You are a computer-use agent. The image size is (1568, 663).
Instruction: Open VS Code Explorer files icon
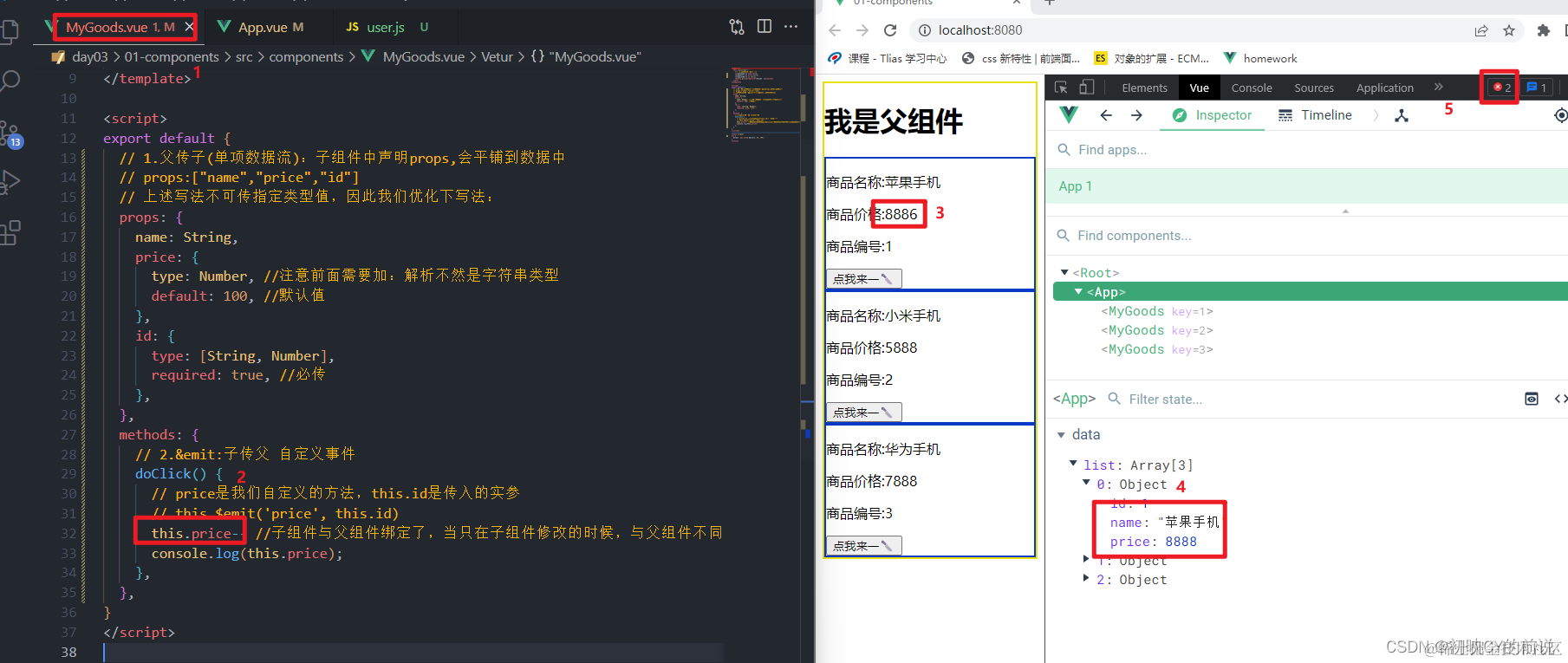coord(10,32)
